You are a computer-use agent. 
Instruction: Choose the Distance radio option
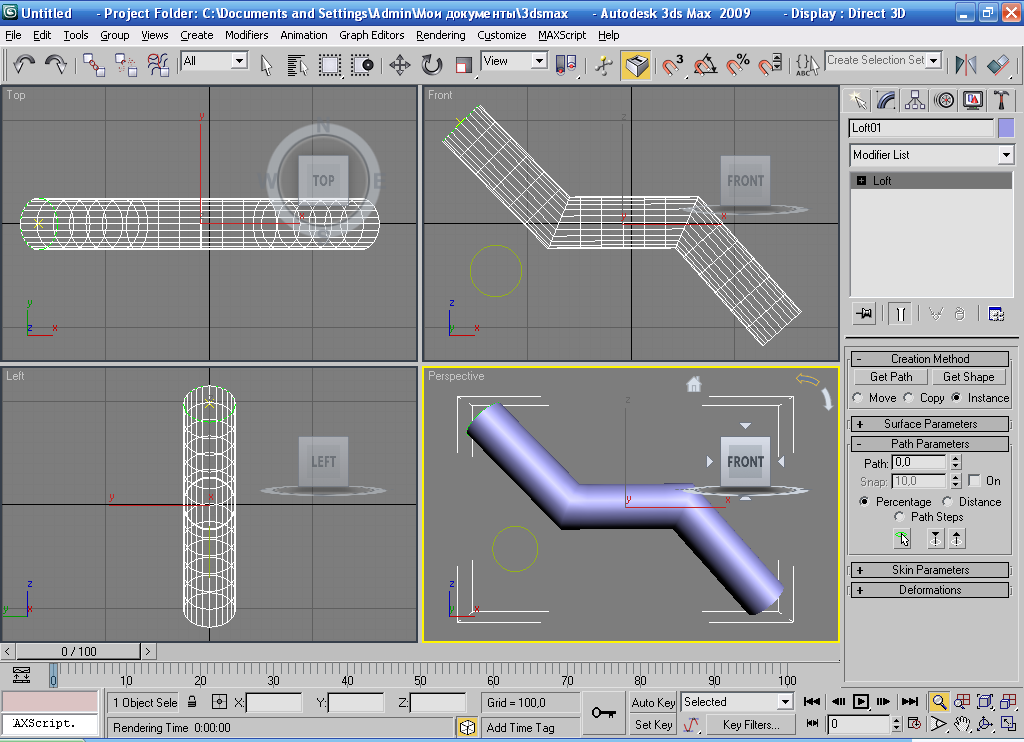point(947,502)
